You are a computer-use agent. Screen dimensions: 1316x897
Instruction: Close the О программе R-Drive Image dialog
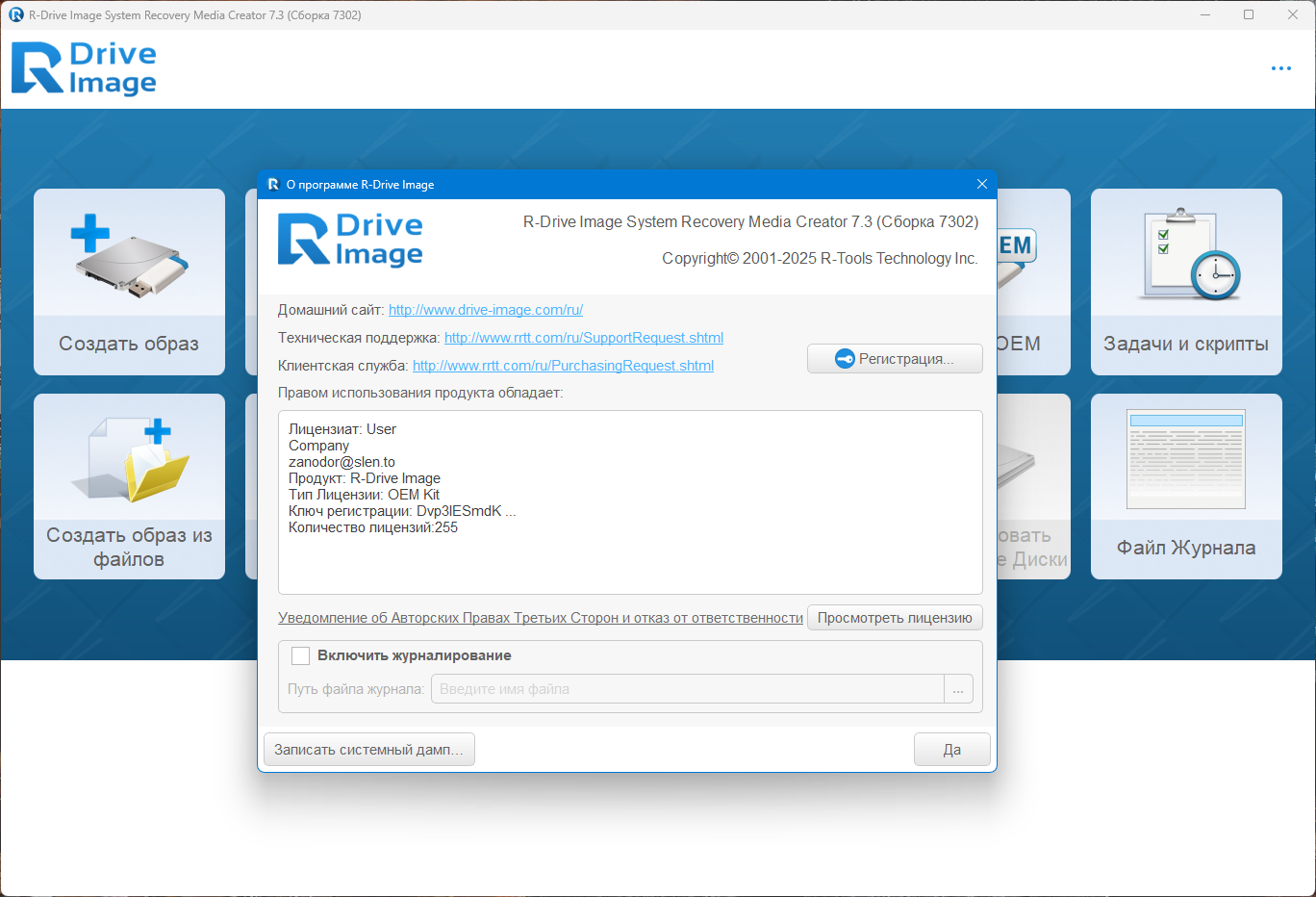coord(982,184)
